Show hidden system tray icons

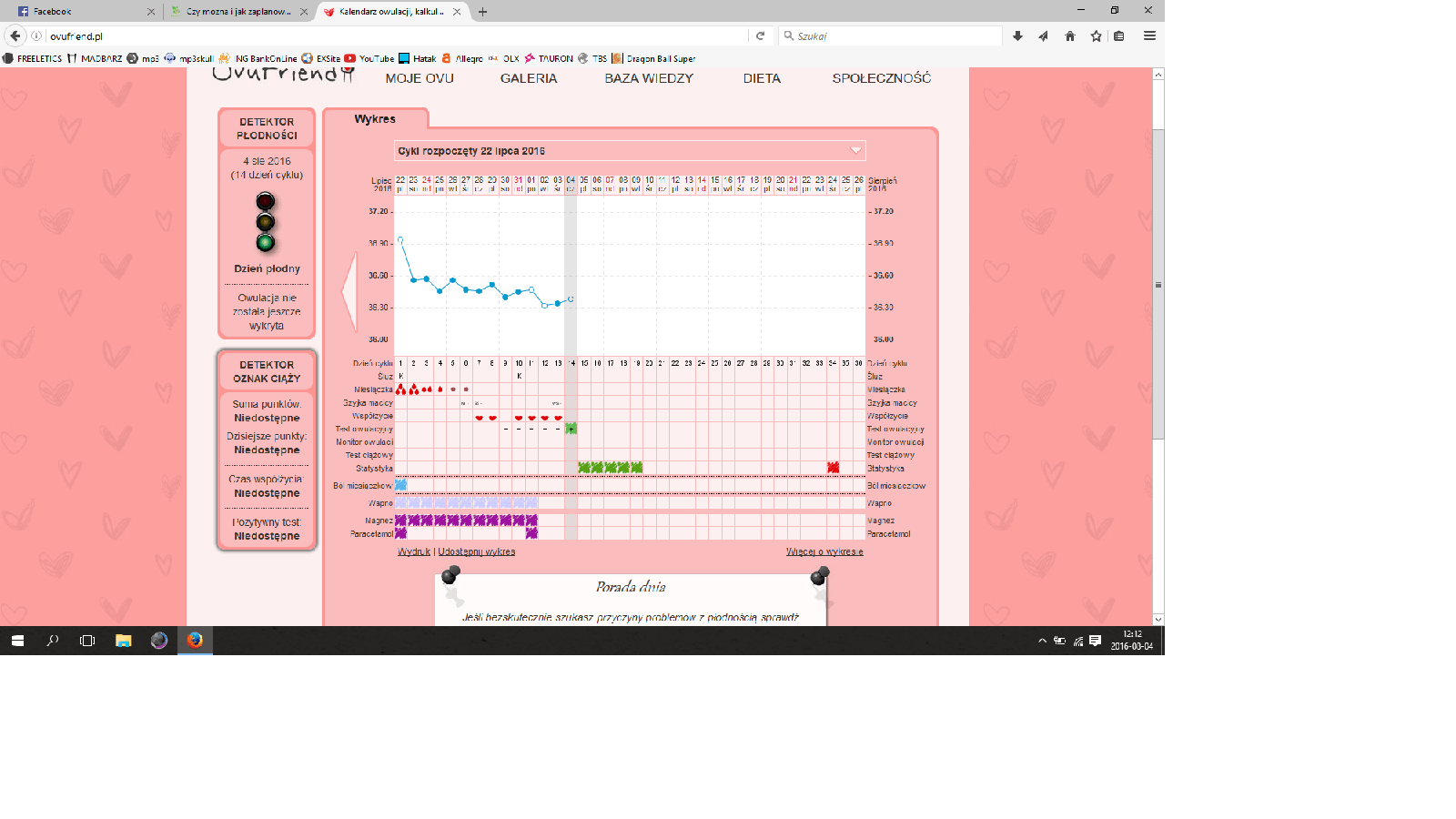click(x=1042, y=641)
